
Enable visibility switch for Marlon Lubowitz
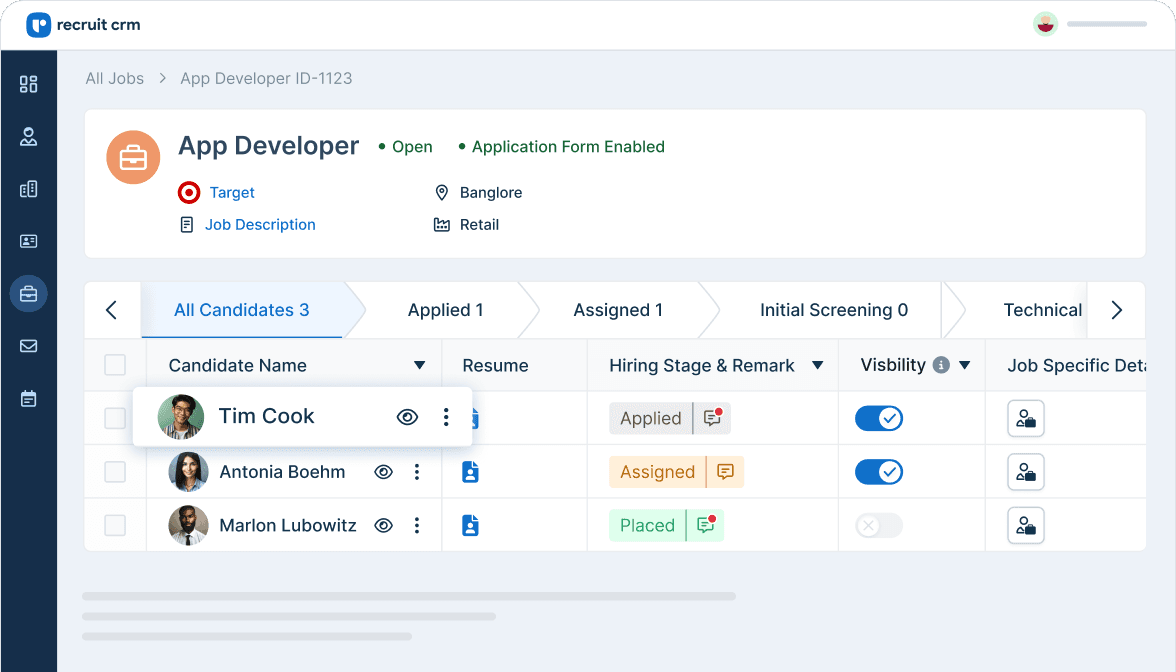click(x=879, y=525)
